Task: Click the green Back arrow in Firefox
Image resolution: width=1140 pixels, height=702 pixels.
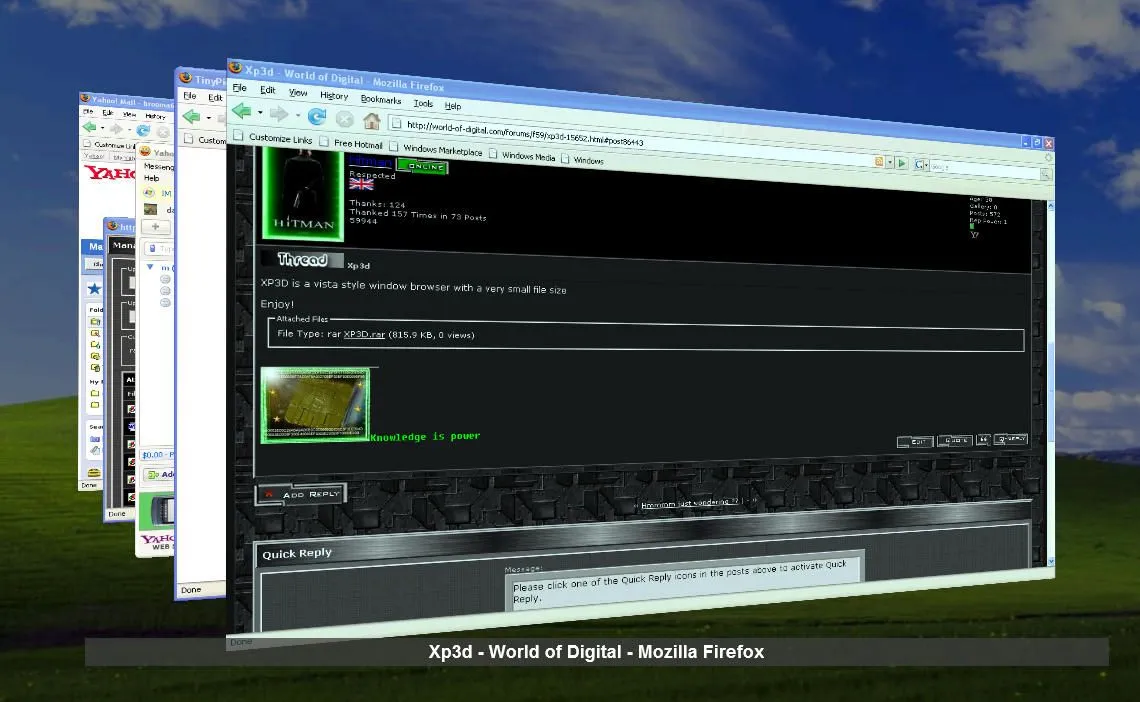Action: tap(242, 112)
